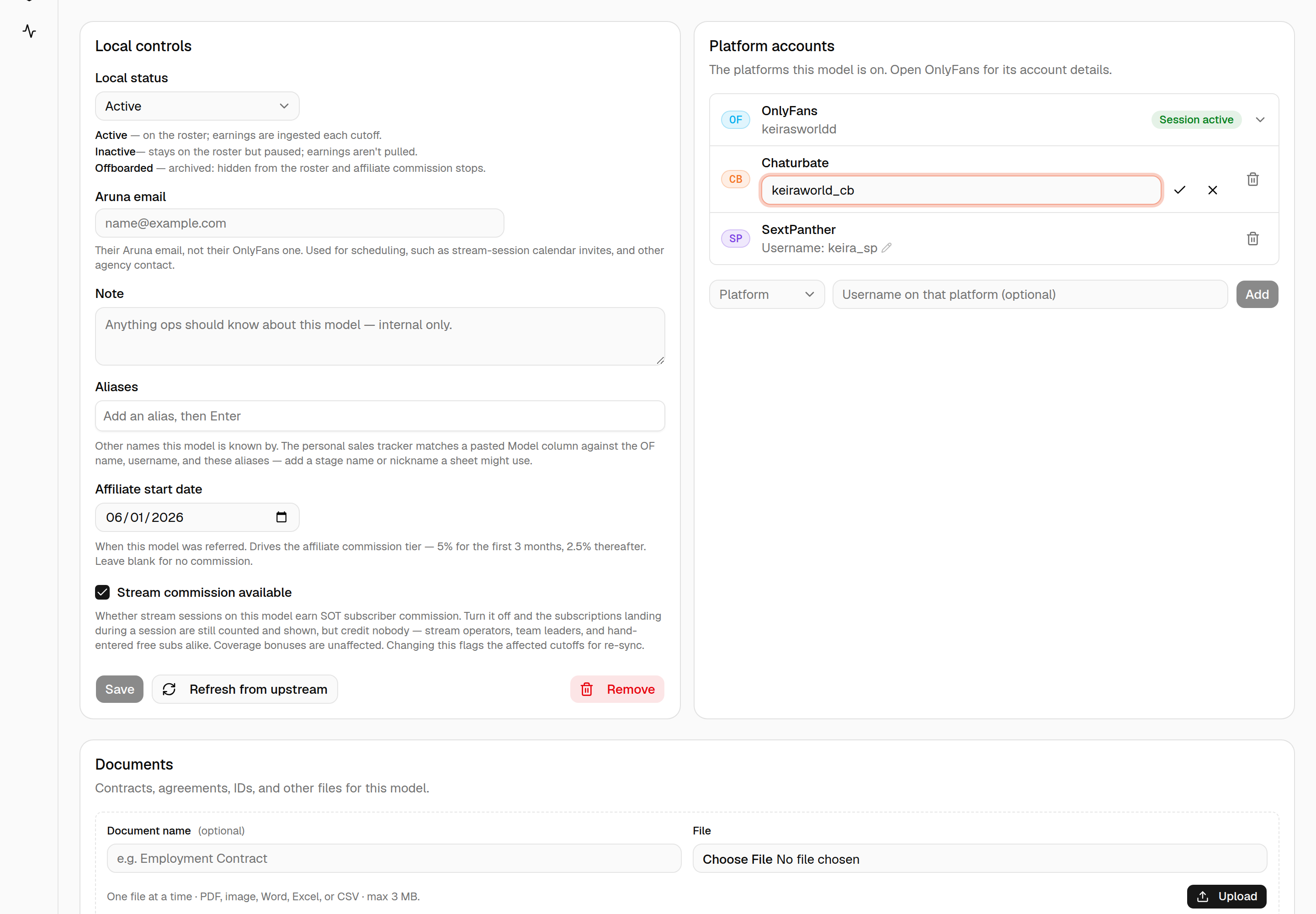Image resolution: width=1316 pixels, height=914 pixels.
Task: Focus the Aruna email field
Action: (299, 223)
